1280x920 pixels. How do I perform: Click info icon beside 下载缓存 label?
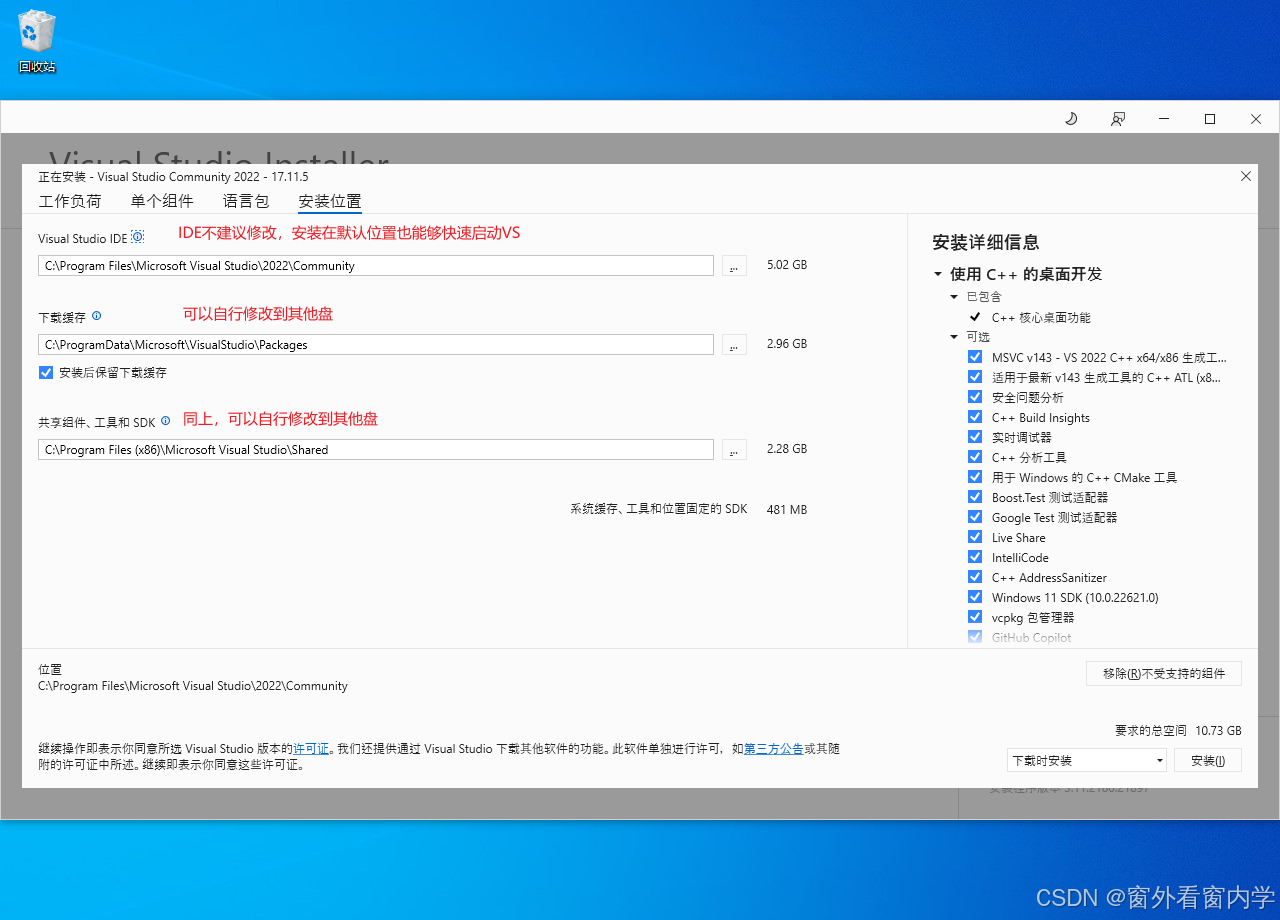click(97, 315)
